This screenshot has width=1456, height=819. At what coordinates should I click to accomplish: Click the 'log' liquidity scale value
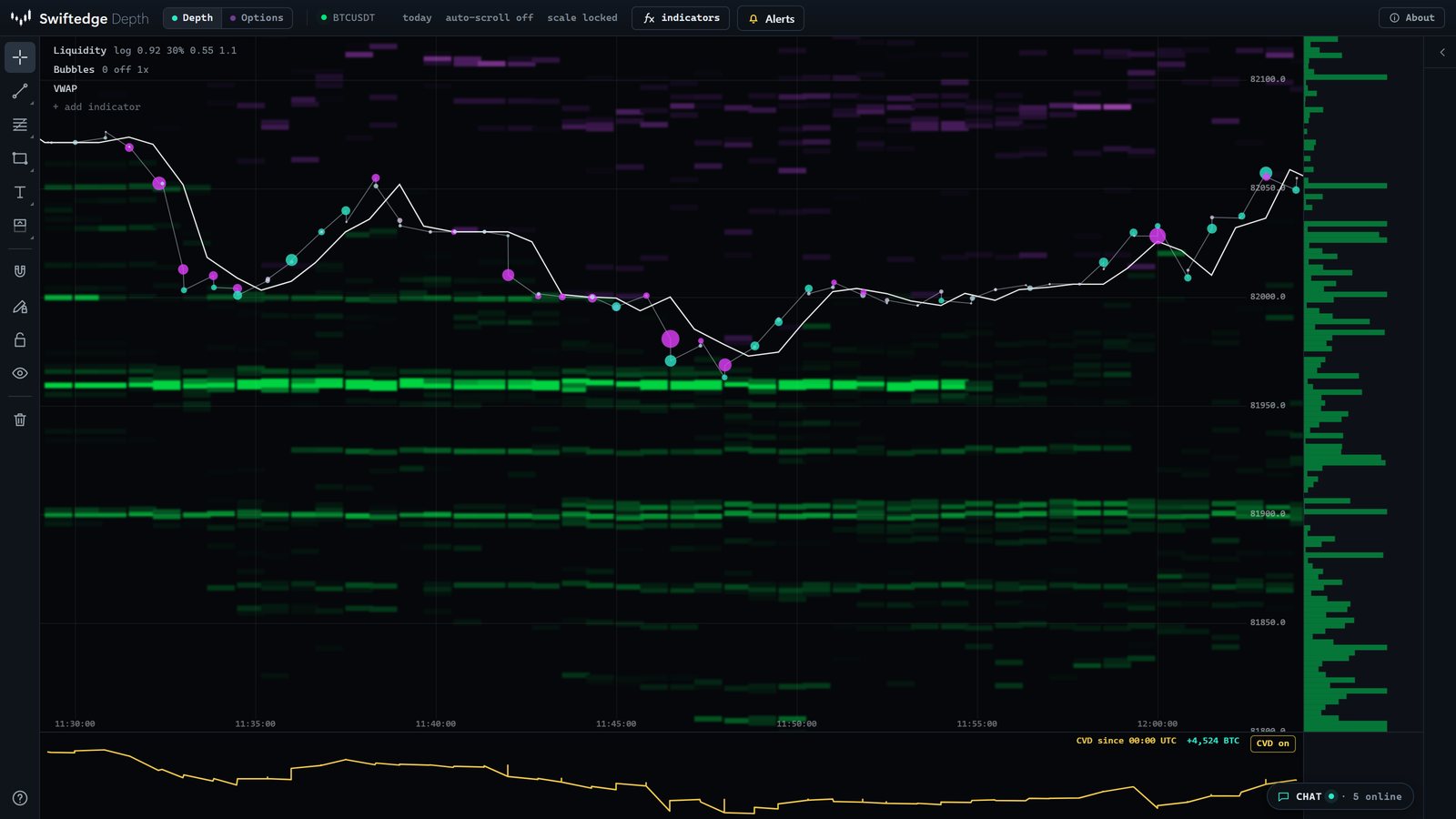pos(123,51)
